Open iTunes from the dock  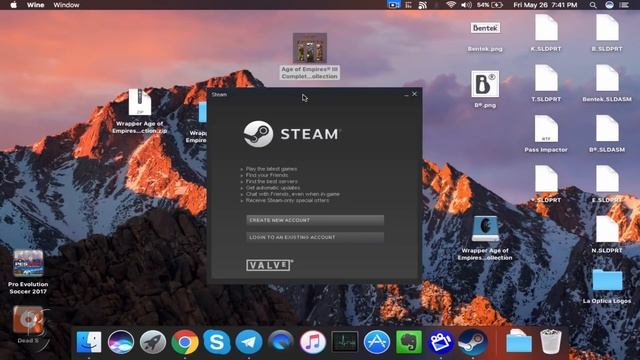coord(313,342)
